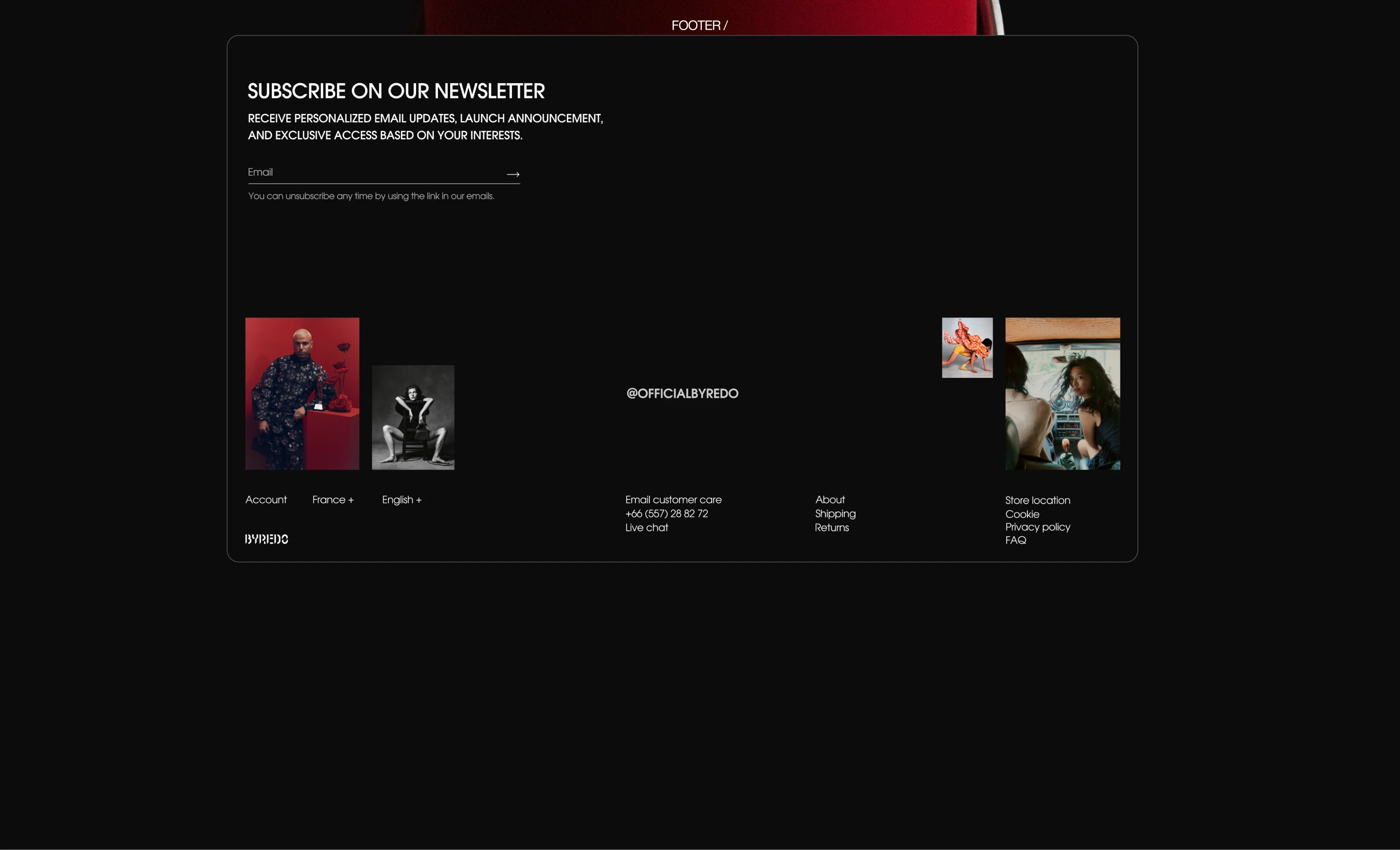The height and width of the screenshot is (850, 1400).
Task: Go to the About page
Action: point(829,499)
